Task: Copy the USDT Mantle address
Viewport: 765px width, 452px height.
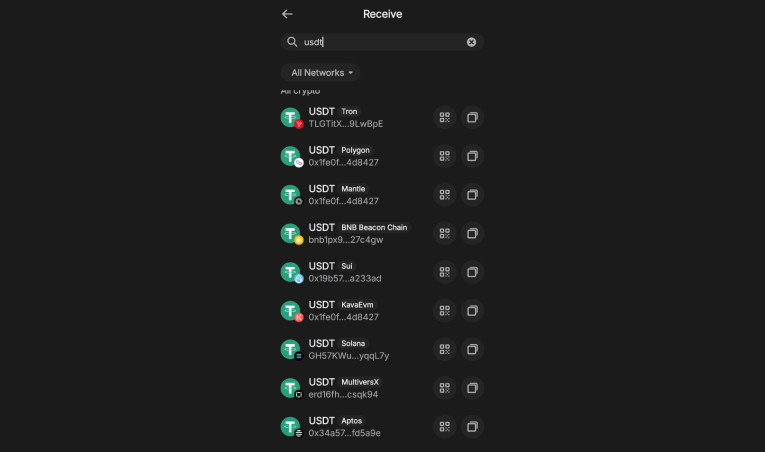Action: click(x=472, y=195)
